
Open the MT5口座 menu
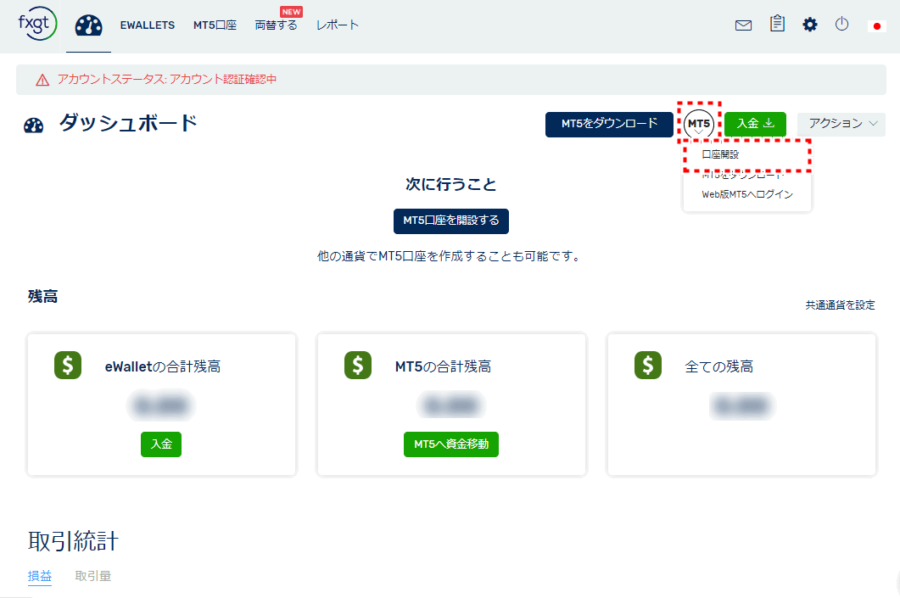[x=215, y=25]
